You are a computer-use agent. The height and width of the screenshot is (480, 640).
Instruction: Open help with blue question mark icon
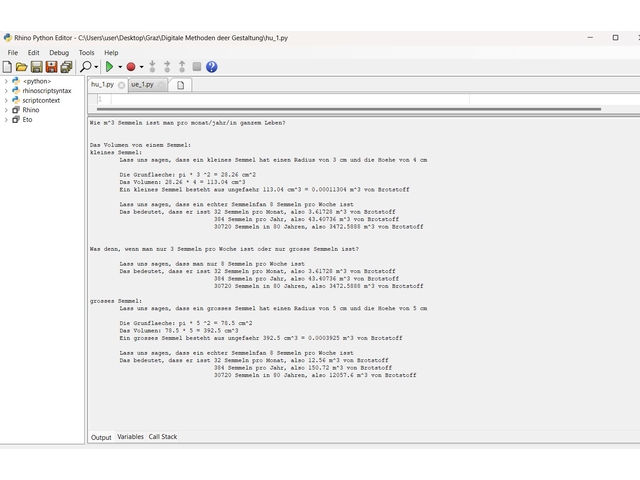point(211,67)
